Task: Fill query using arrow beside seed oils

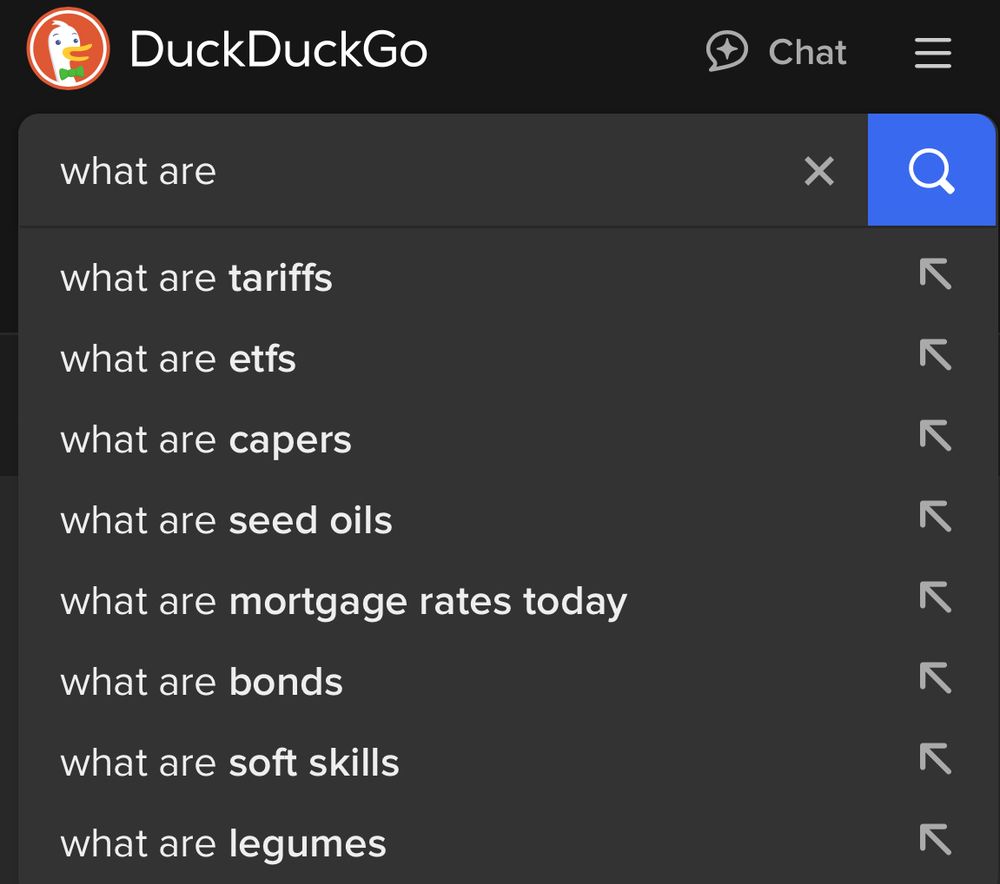Action: click(x=935, y=516)
